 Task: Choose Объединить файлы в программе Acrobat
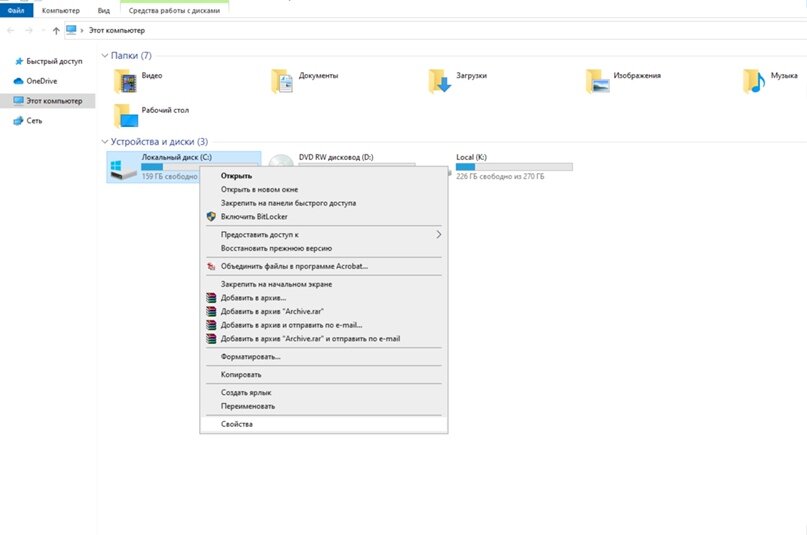click(x=324, y=266)
